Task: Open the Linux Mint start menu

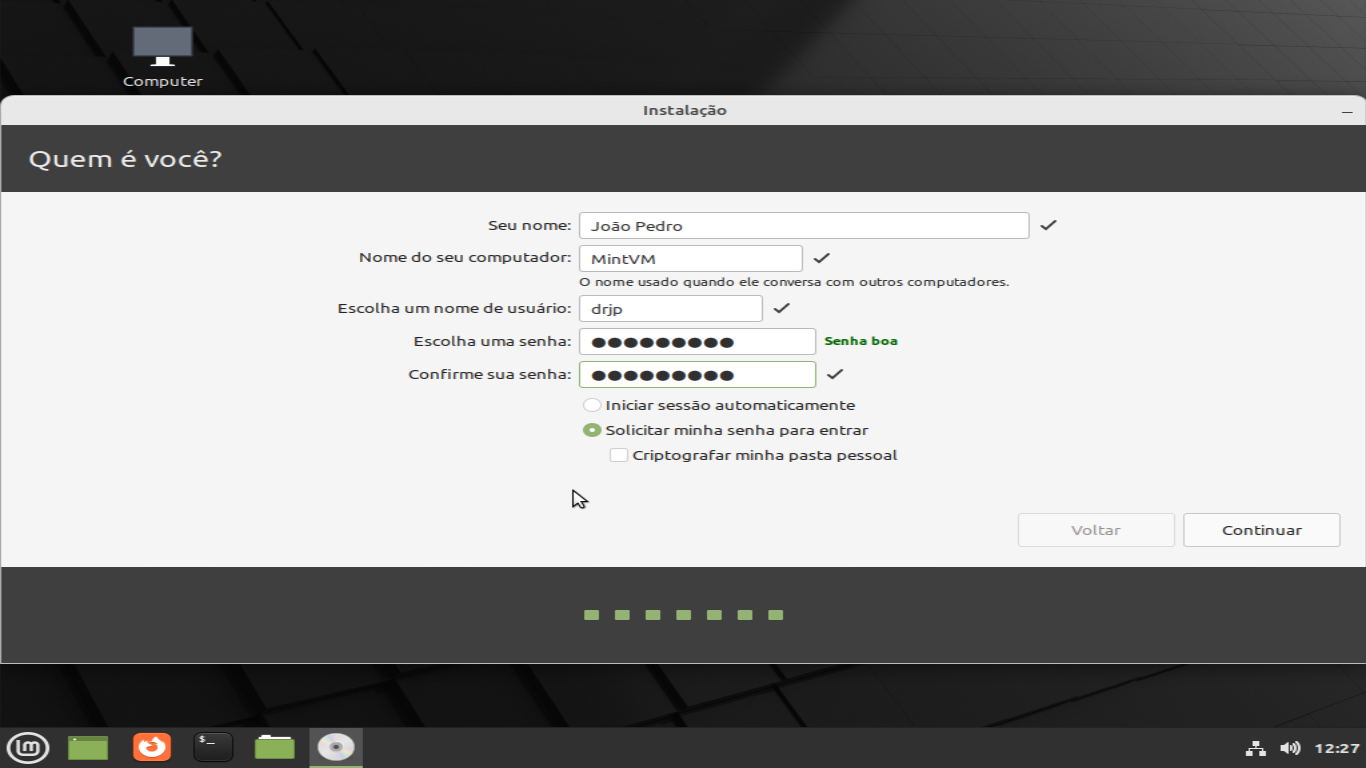Action: click(27, 747)
